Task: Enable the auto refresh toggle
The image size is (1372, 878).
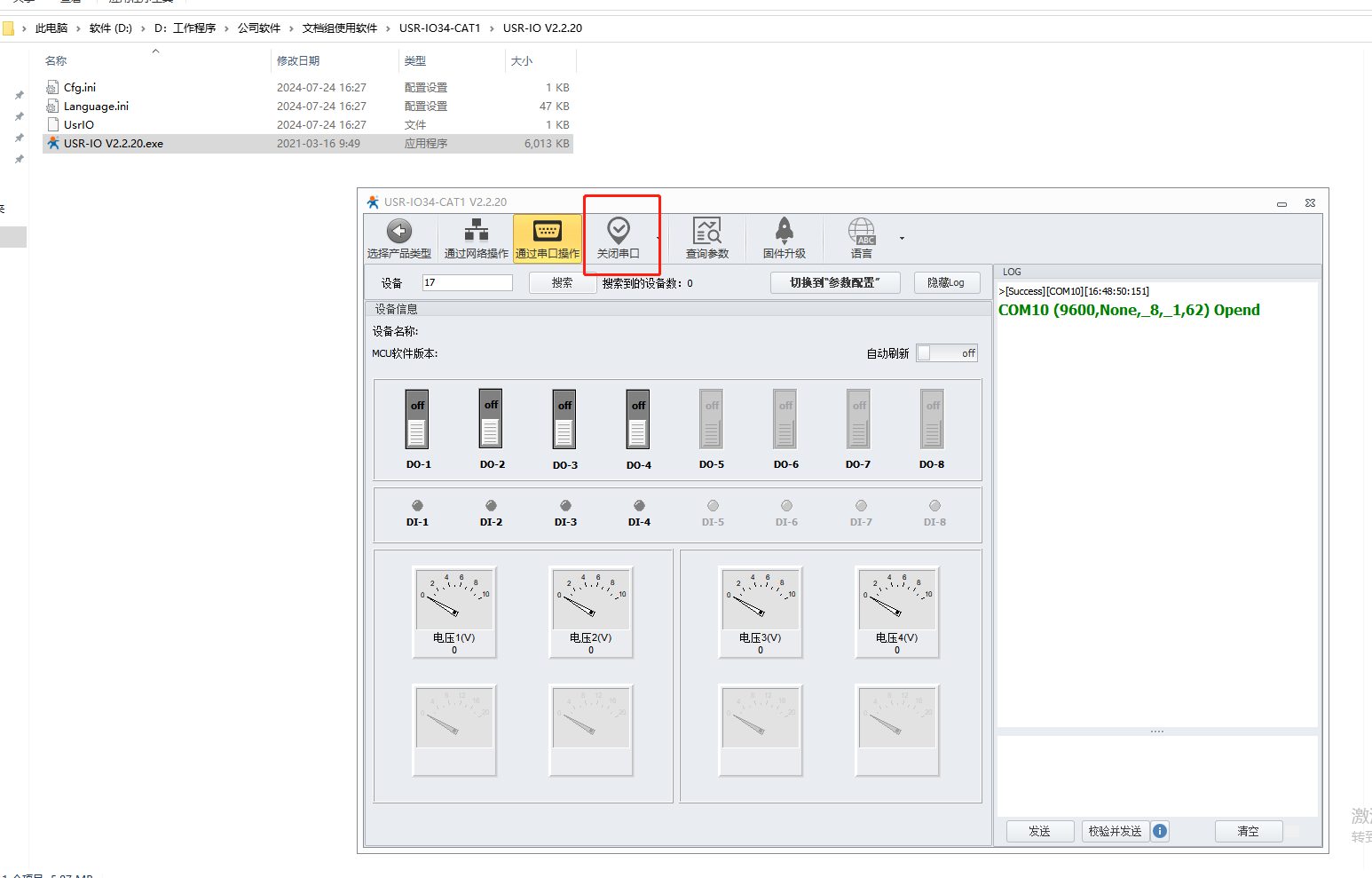Action: pos(947,353)
